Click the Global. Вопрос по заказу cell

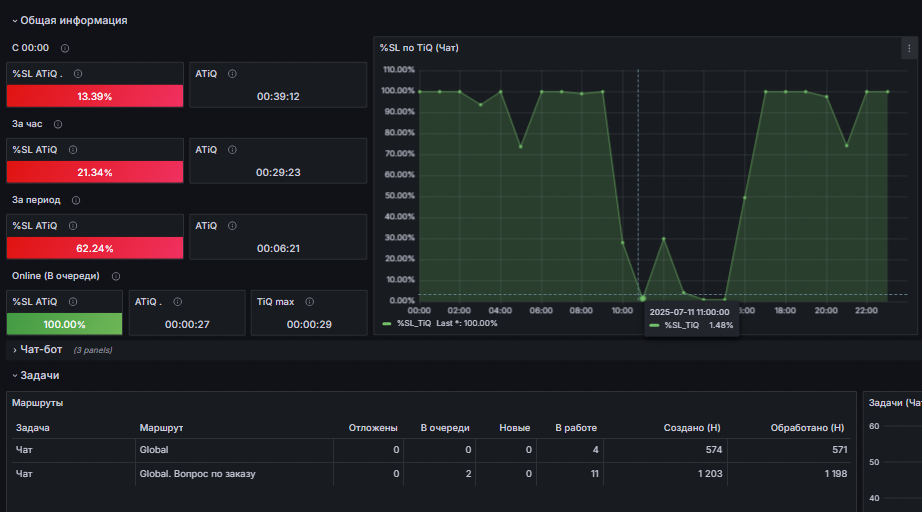coord(198,474)
